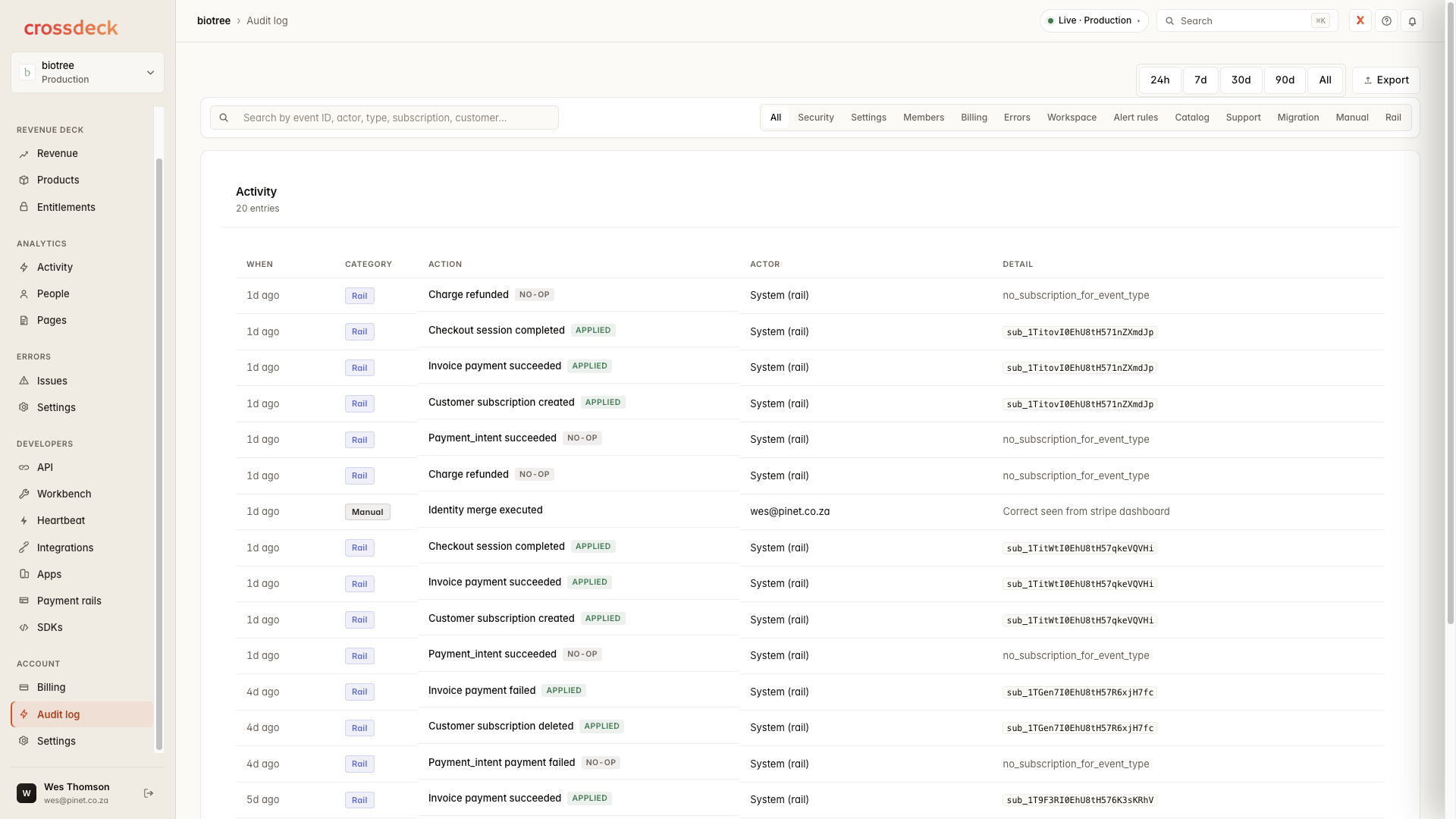Open the Live · Production environment dropdown
The width and height of the screenshot is (1456, 819).
coord(1094,20)
